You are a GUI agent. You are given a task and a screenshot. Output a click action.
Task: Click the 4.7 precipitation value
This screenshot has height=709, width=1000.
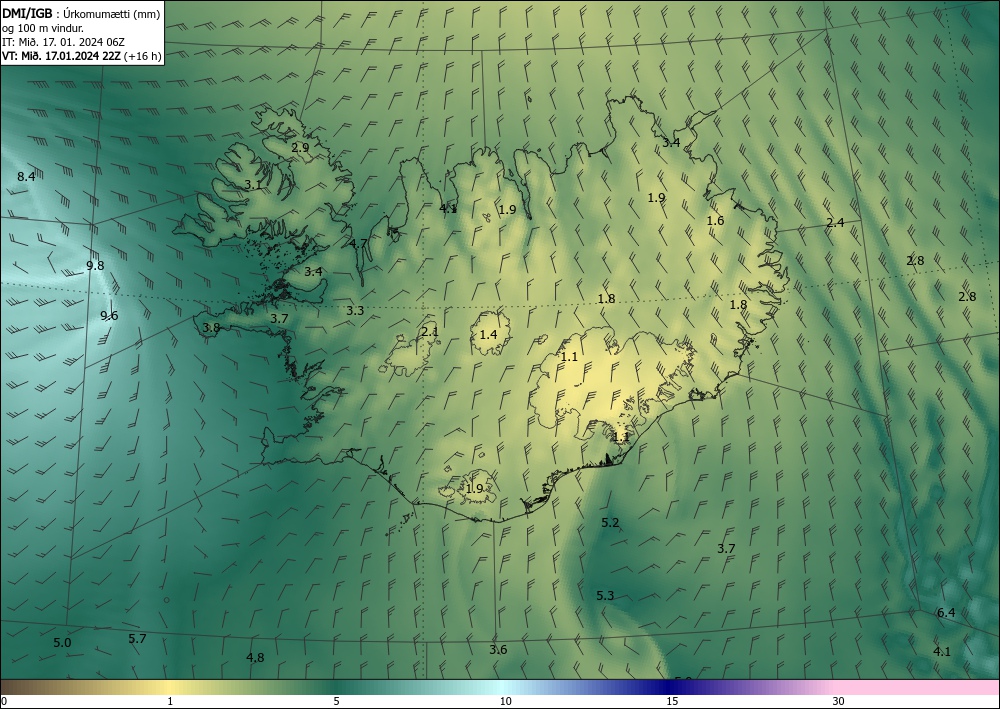[x=358, y=243]
